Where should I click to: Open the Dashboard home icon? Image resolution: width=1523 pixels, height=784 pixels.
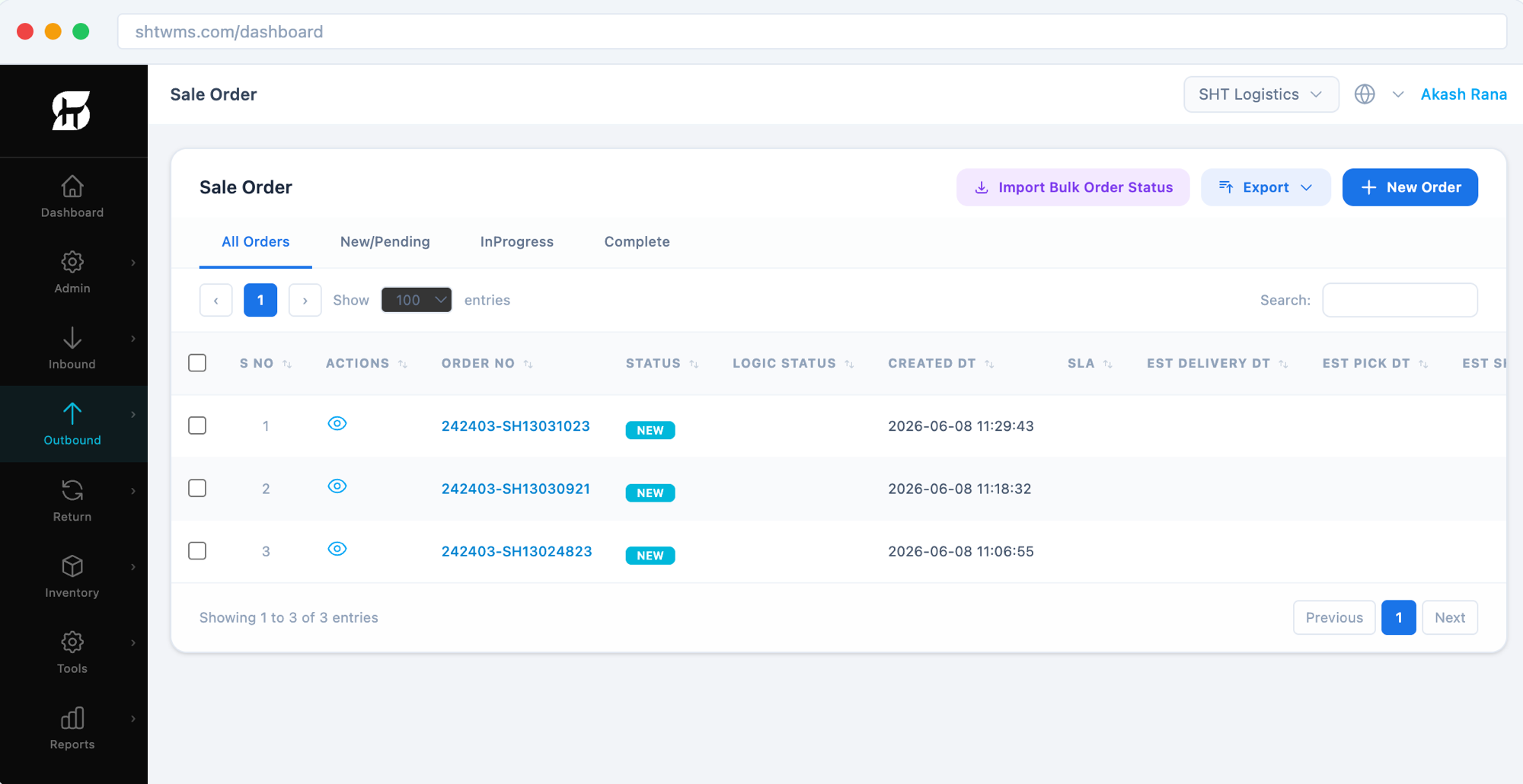72,186
